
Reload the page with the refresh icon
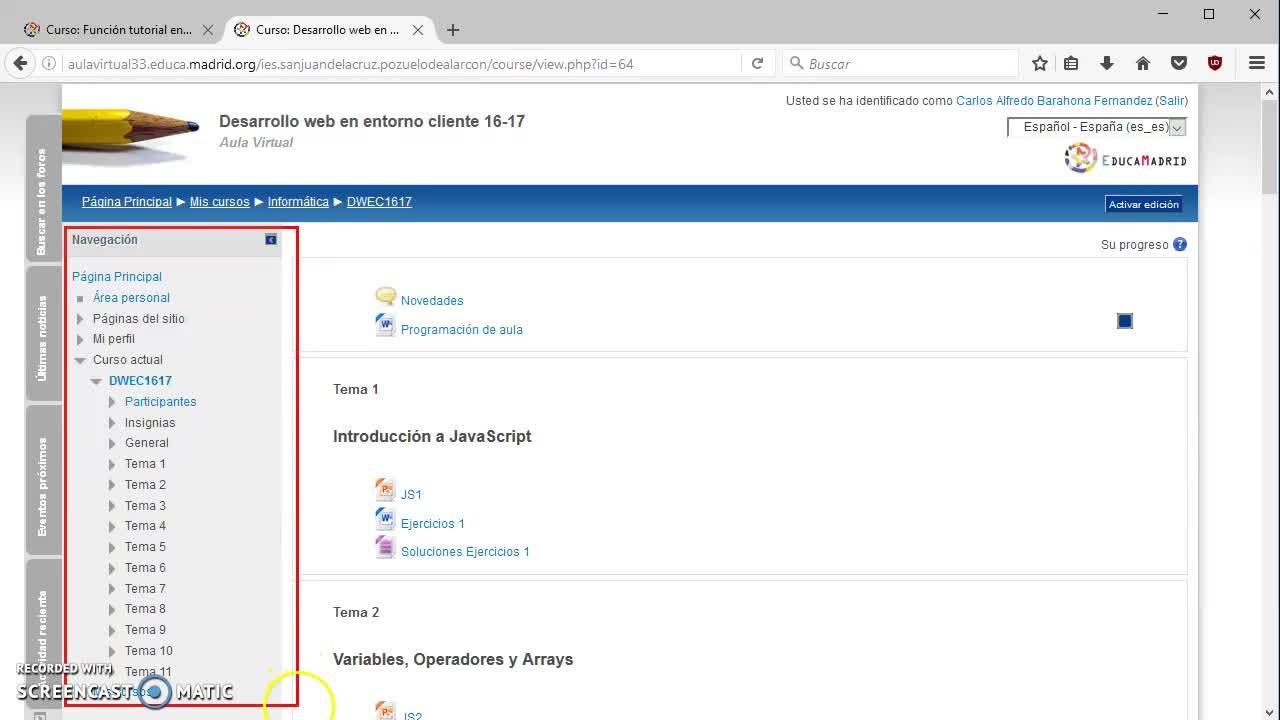757,63
